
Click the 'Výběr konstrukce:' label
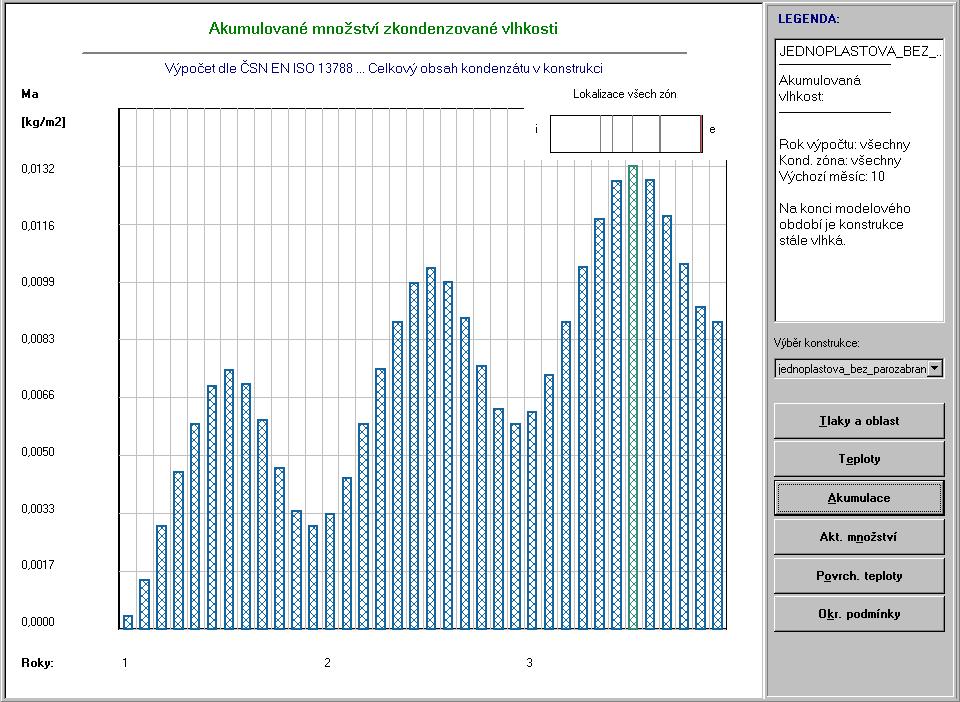tap(817, 343)
